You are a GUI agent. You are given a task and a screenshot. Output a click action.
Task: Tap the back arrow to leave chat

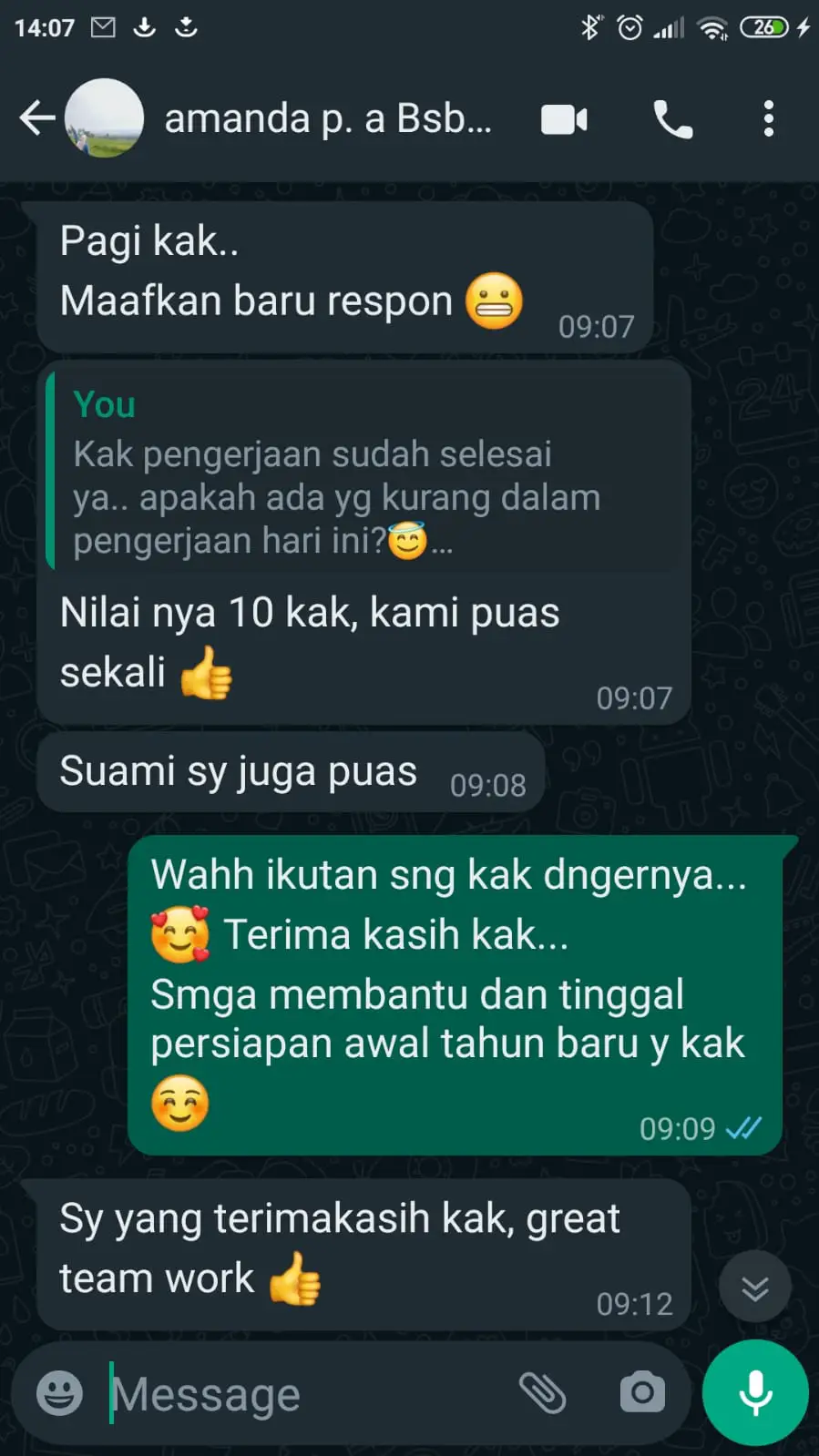(36, 118)
